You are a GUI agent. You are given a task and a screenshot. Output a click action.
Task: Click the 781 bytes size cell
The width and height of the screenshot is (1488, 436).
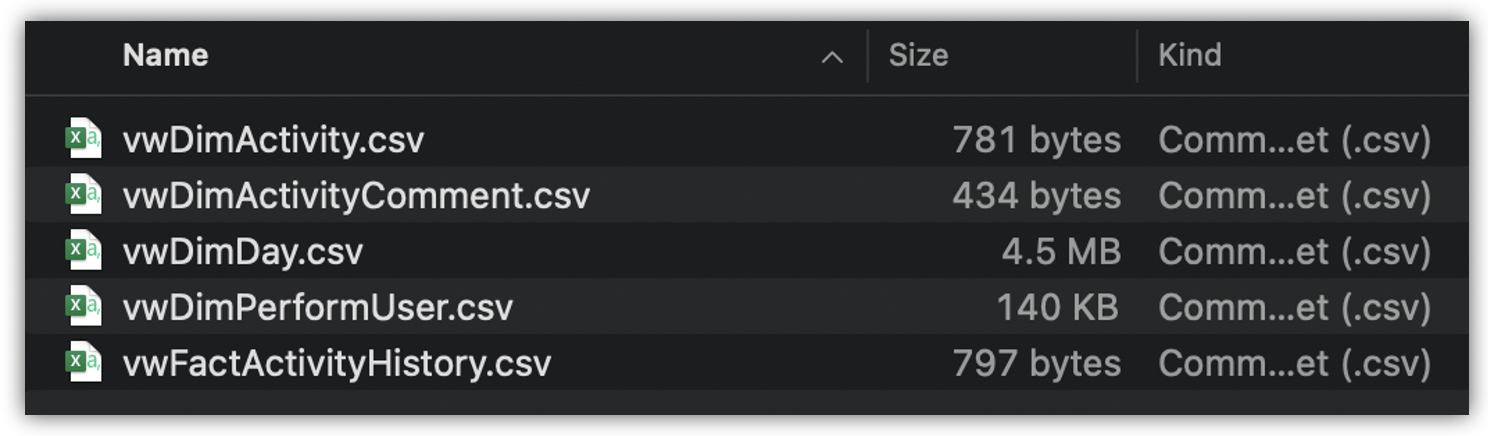pyautogui.click(x=1036, y=140)
